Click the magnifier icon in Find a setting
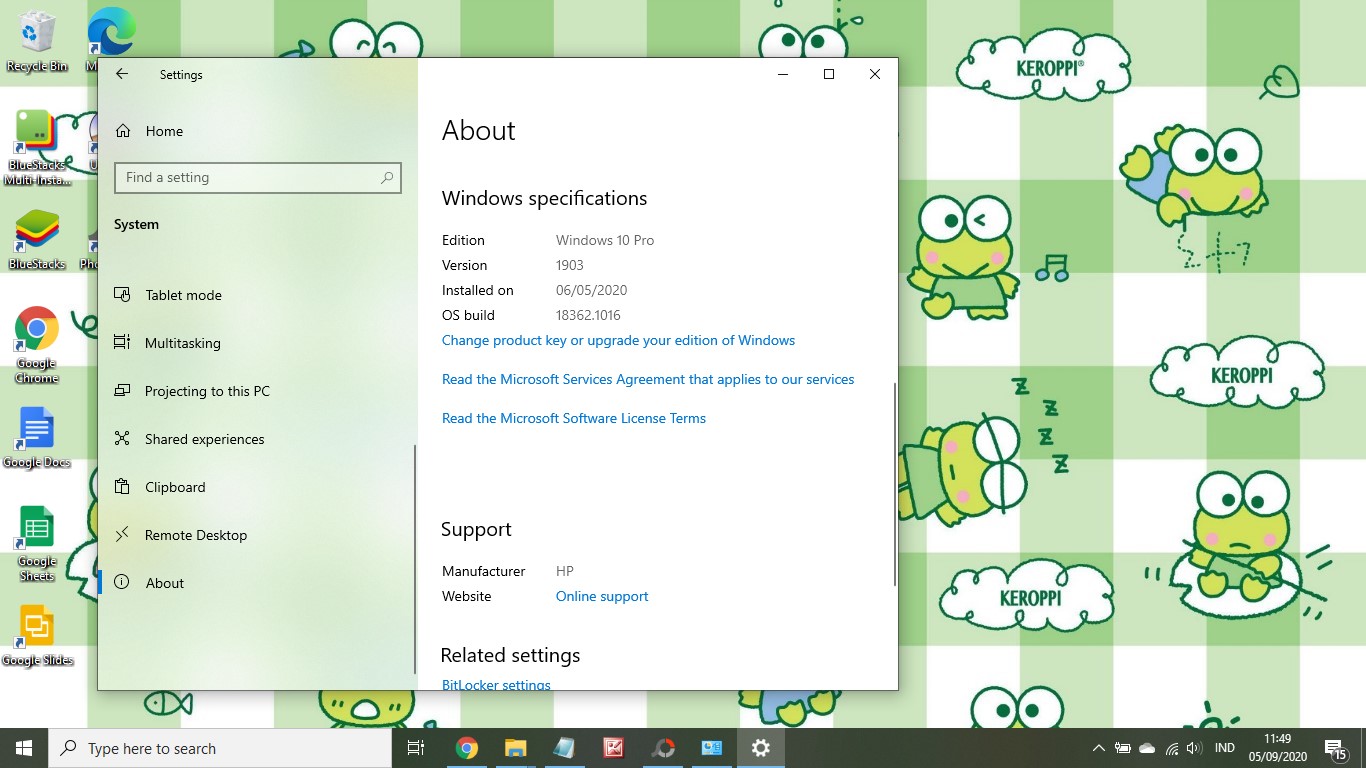The image size is (1366, 768). pos(387,178)
